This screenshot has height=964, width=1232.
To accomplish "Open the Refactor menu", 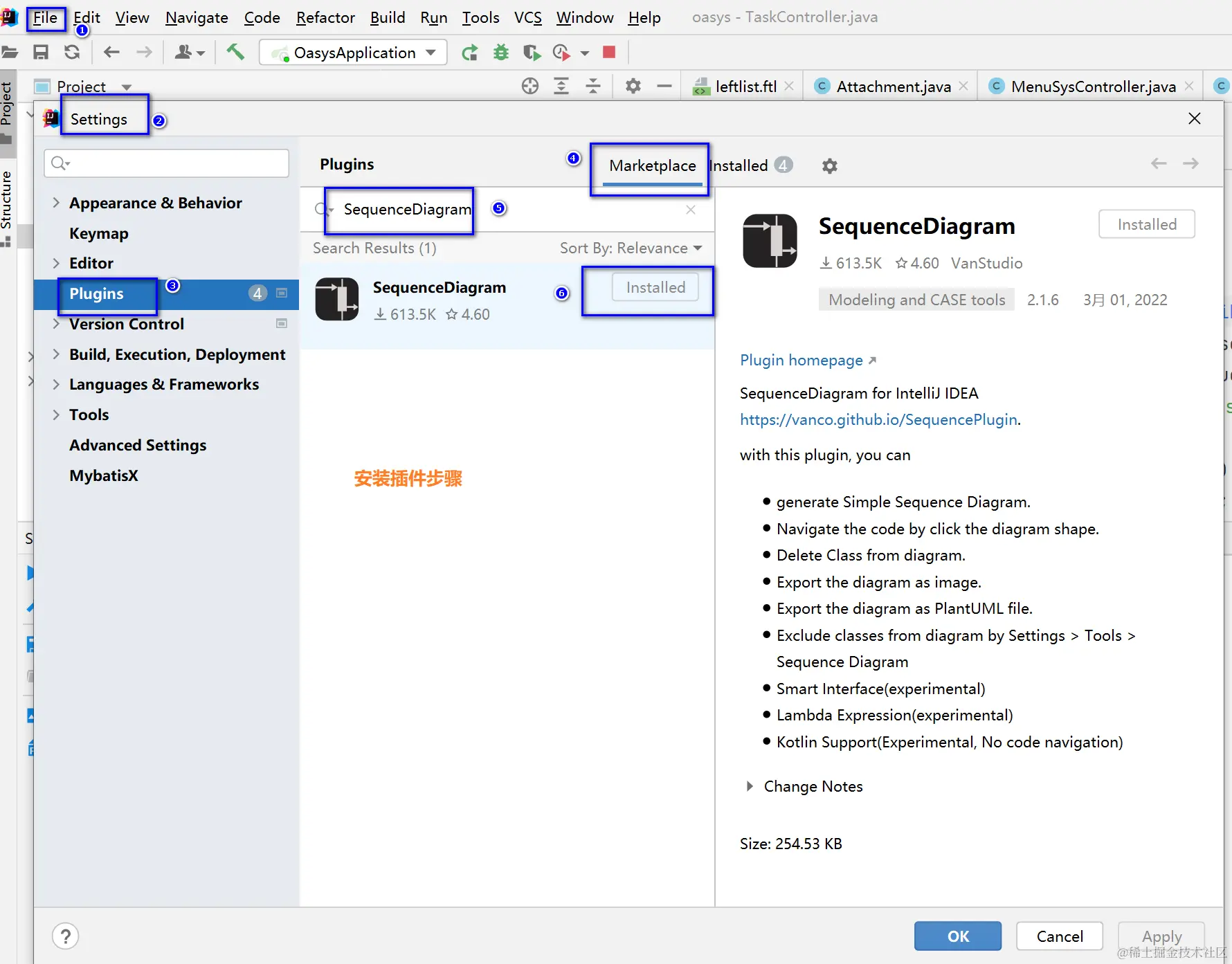I will pos(325,17).
